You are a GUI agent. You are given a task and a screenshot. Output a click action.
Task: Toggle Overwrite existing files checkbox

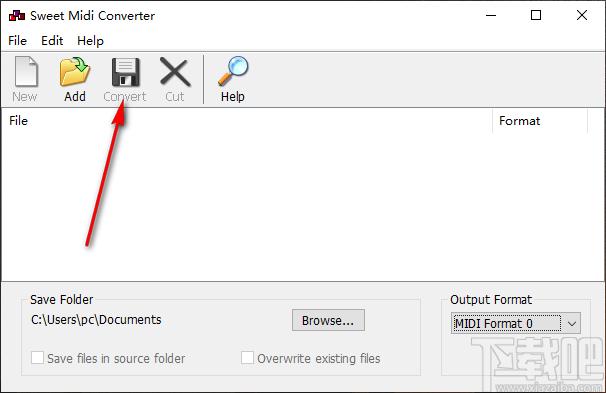tap(247, 357)
